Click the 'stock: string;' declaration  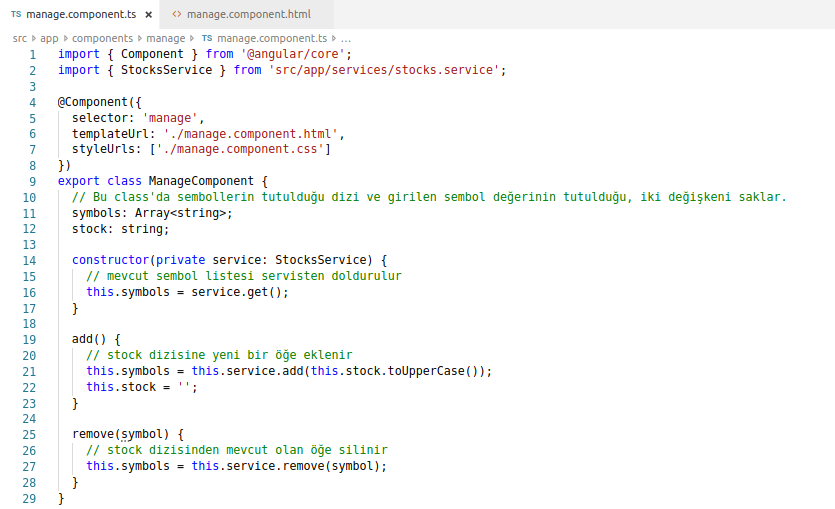tap(120, 229)
